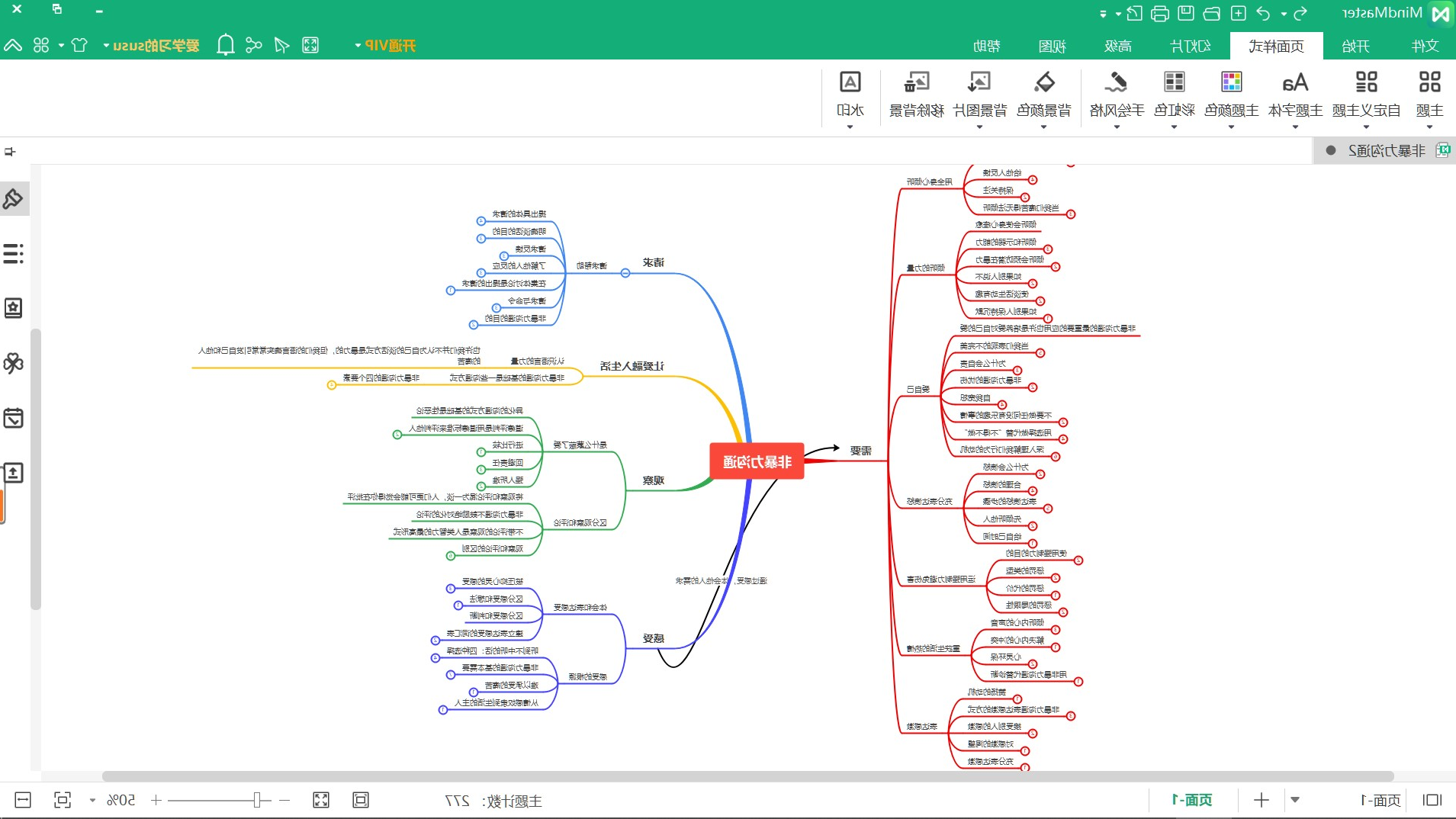Click the share nodes icon

(254, 45)
